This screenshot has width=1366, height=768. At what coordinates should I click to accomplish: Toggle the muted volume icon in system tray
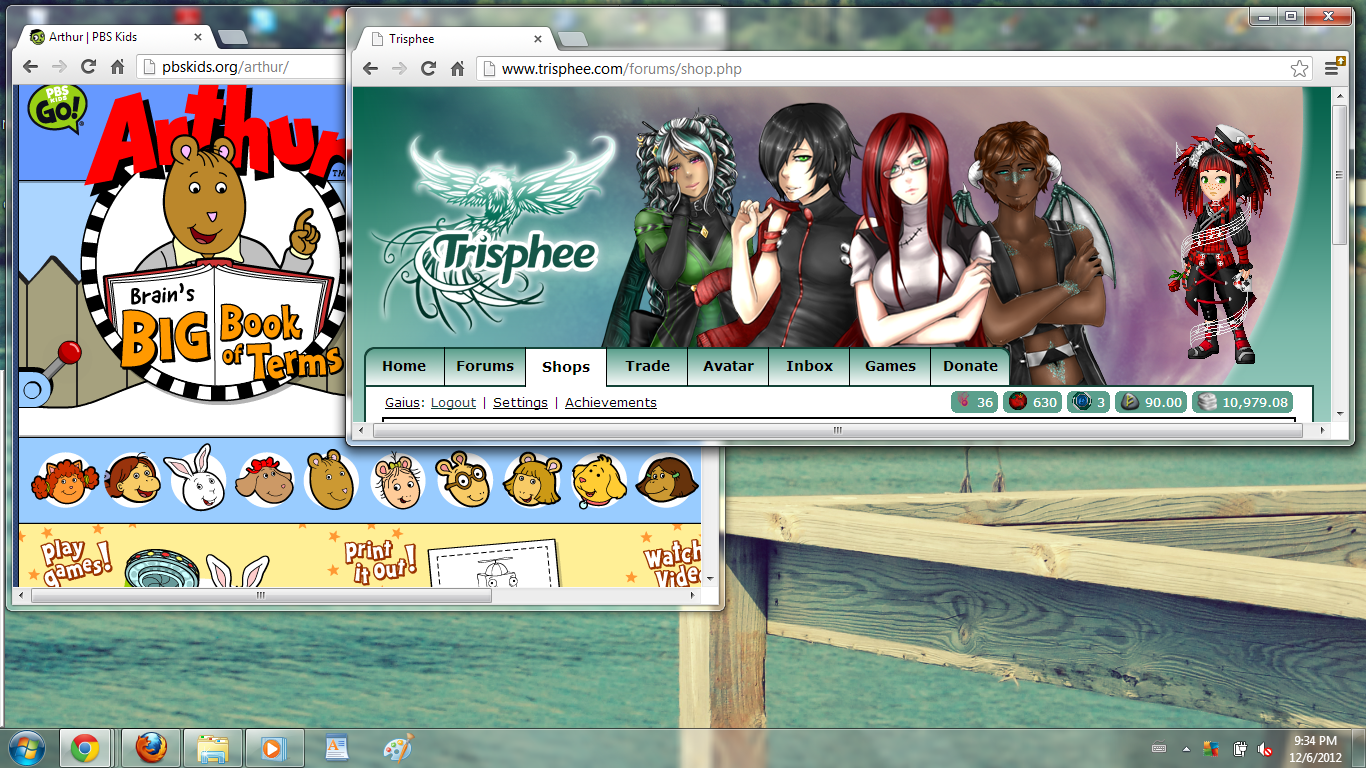(1265, 748)
